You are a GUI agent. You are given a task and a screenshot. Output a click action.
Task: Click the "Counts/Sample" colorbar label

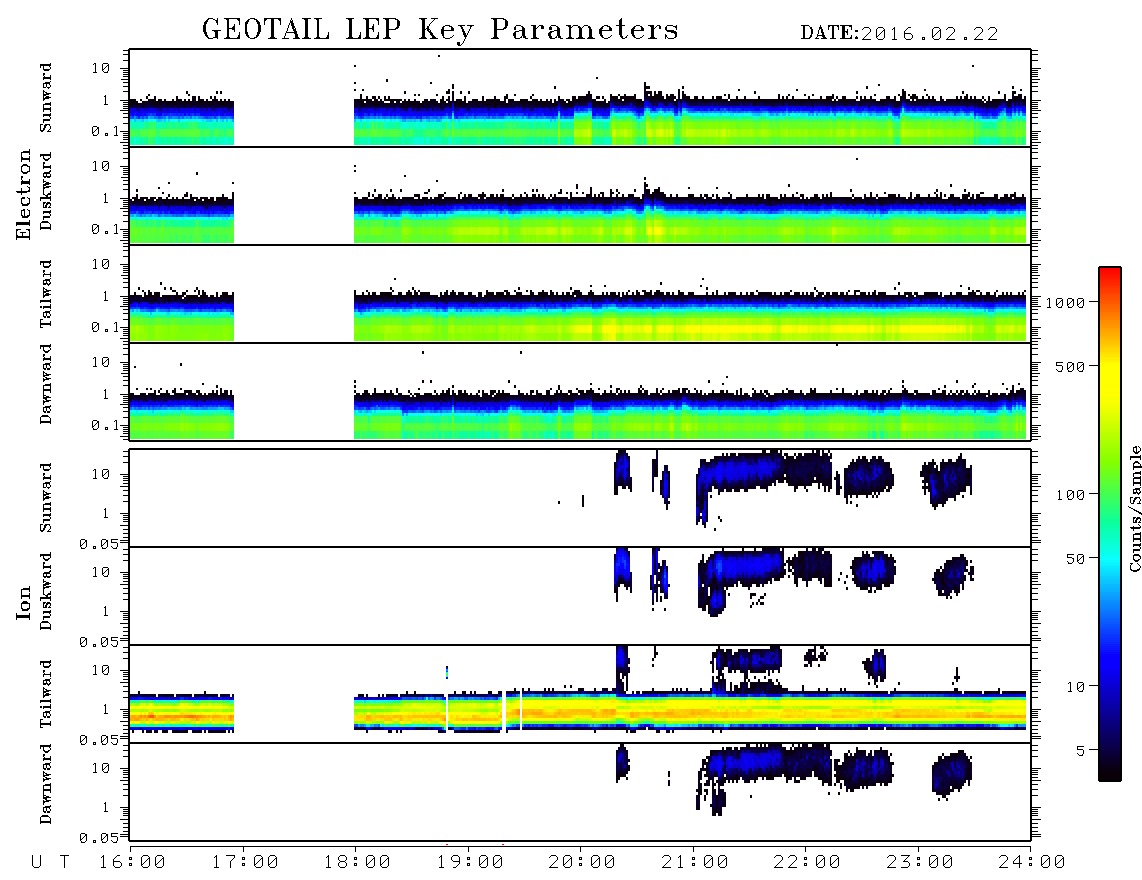click(1135, 508)
